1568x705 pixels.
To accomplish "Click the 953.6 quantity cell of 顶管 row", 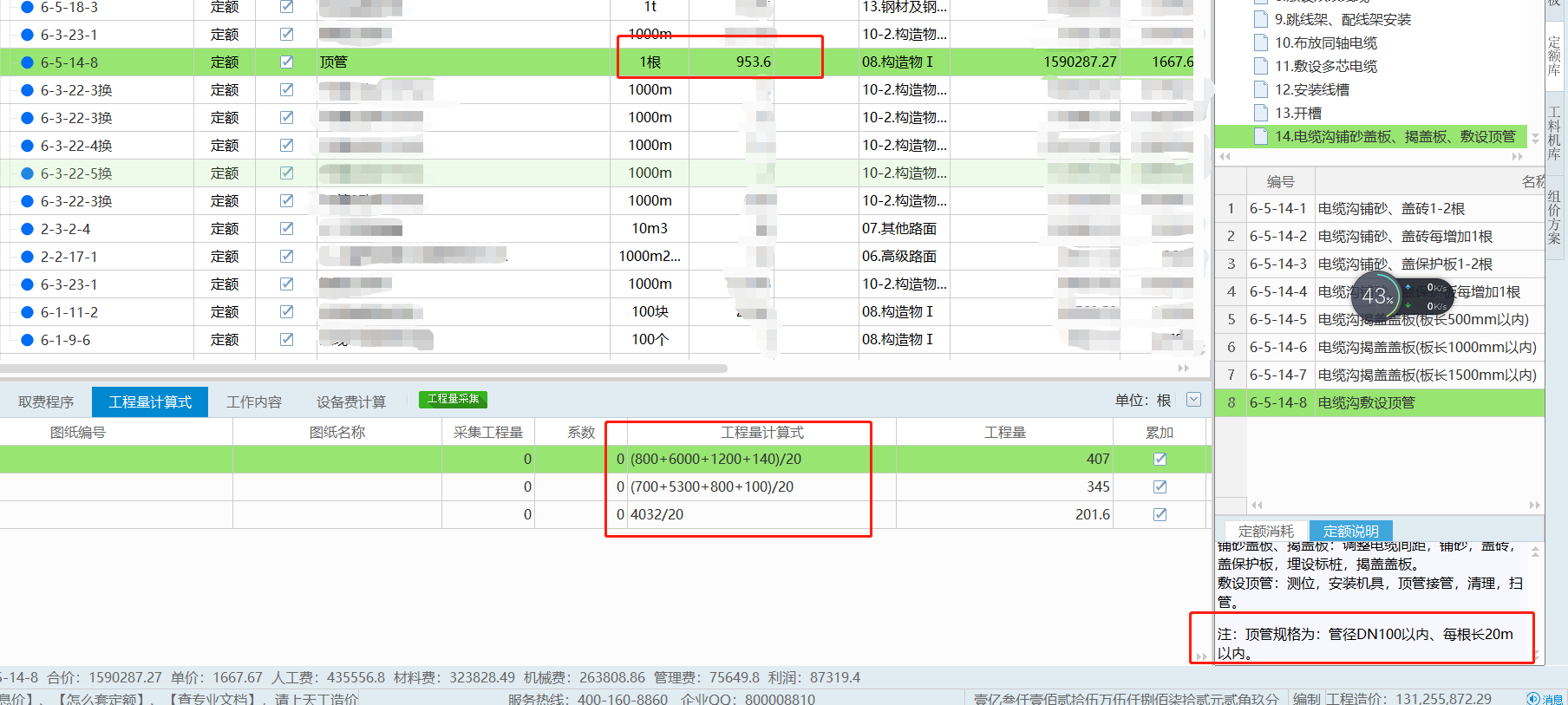I will point(731,62).
